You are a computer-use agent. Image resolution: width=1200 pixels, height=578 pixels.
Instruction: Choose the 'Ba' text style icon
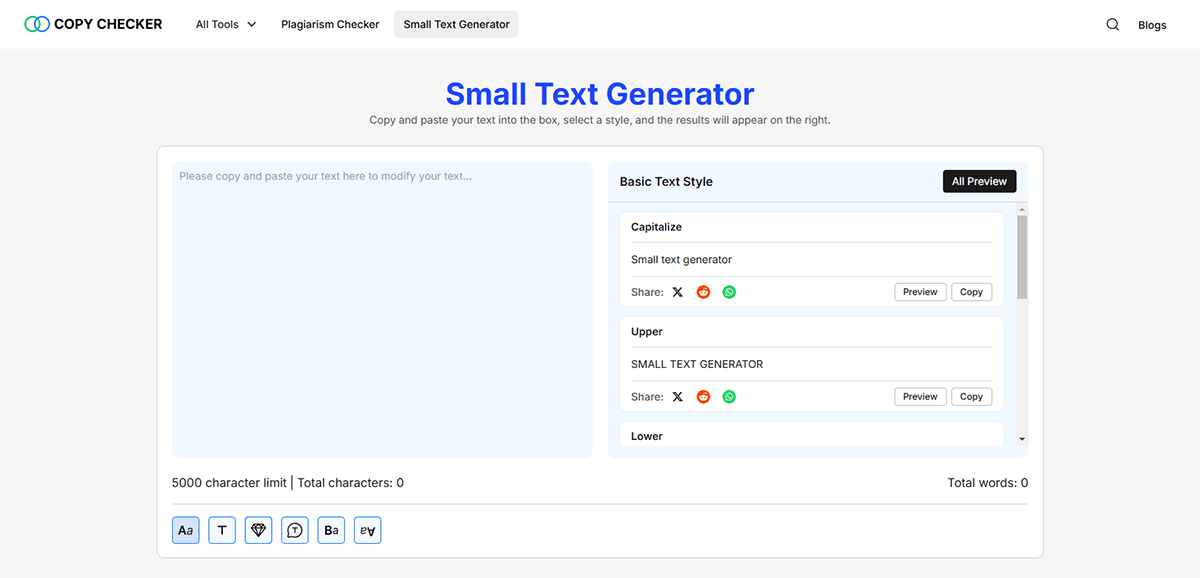pyautogui.click(x=331, y=531)
